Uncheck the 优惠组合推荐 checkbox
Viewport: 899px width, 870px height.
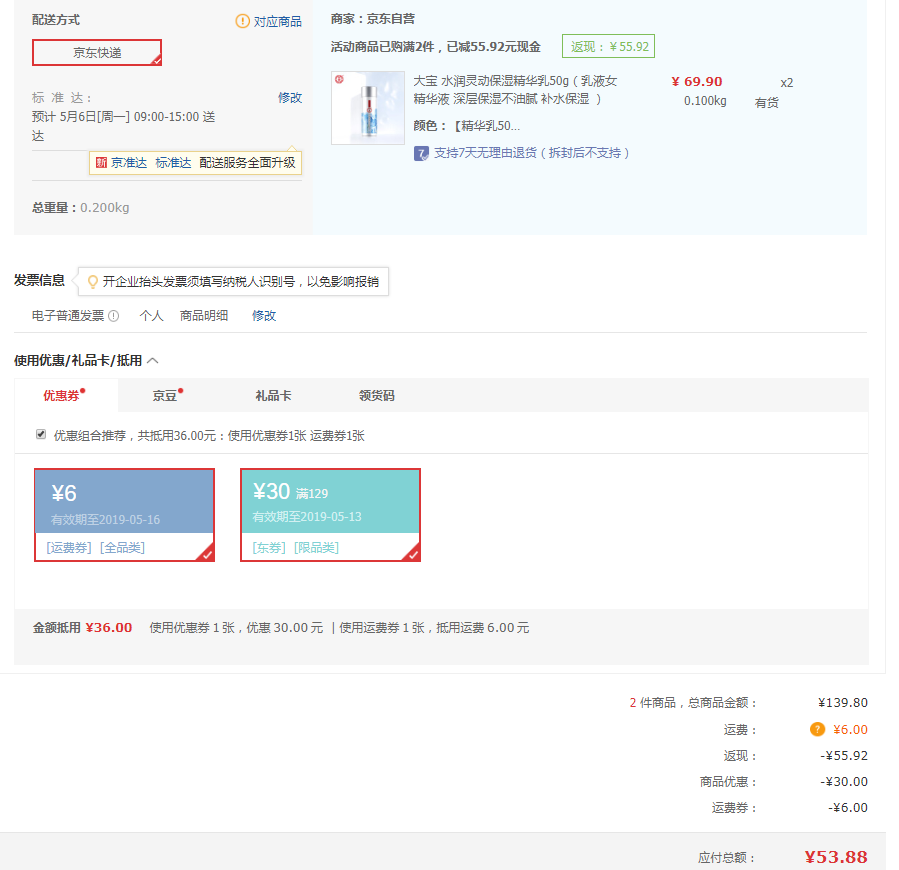(41, 435)
